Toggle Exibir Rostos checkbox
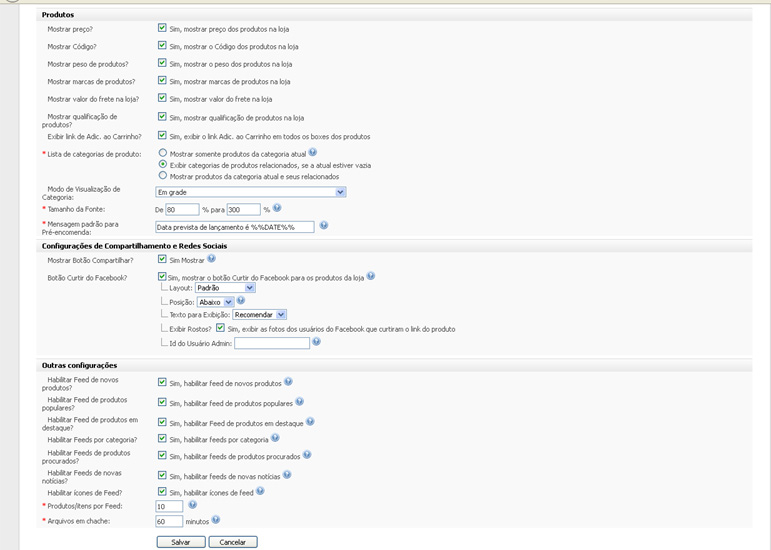 [x=220, y=328]
